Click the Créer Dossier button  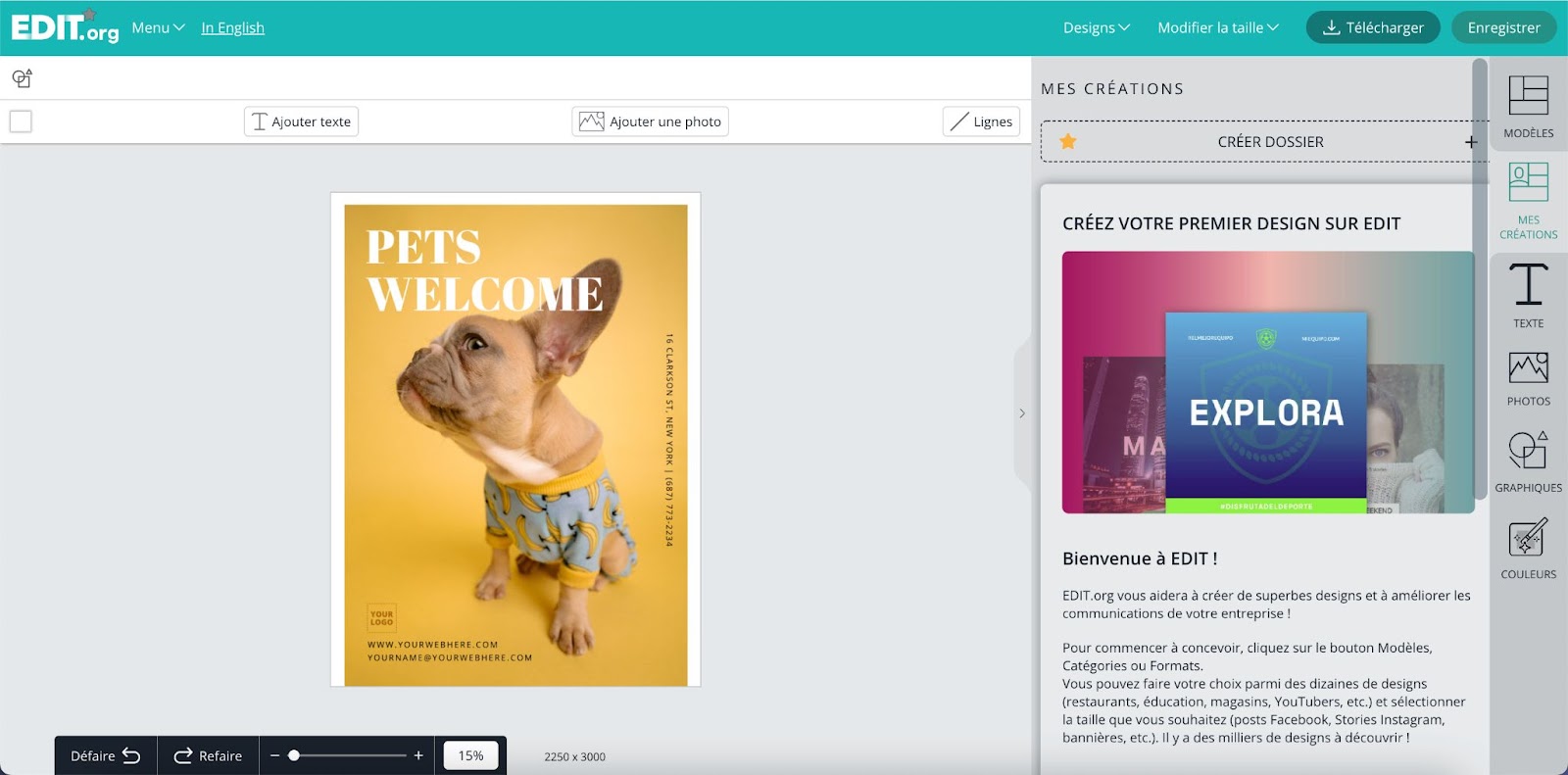click(1264, 141)
